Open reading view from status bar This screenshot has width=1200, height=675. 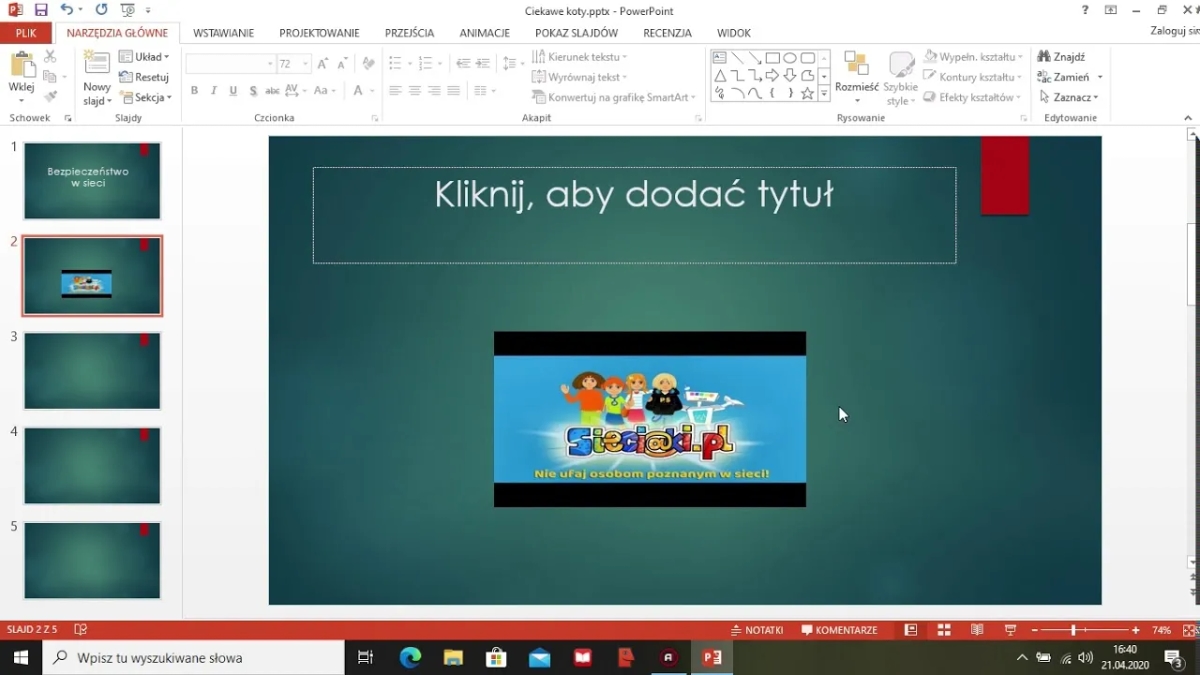tap(977, 630)
